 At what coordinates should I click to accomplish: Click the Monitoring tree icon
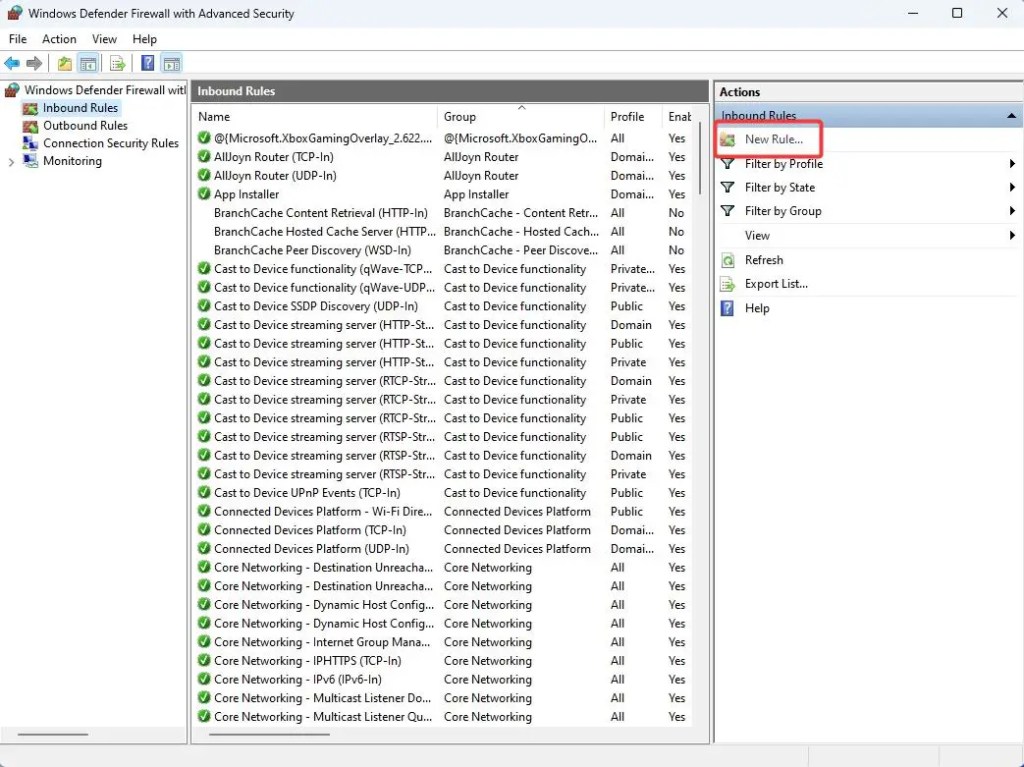[30, 161]
